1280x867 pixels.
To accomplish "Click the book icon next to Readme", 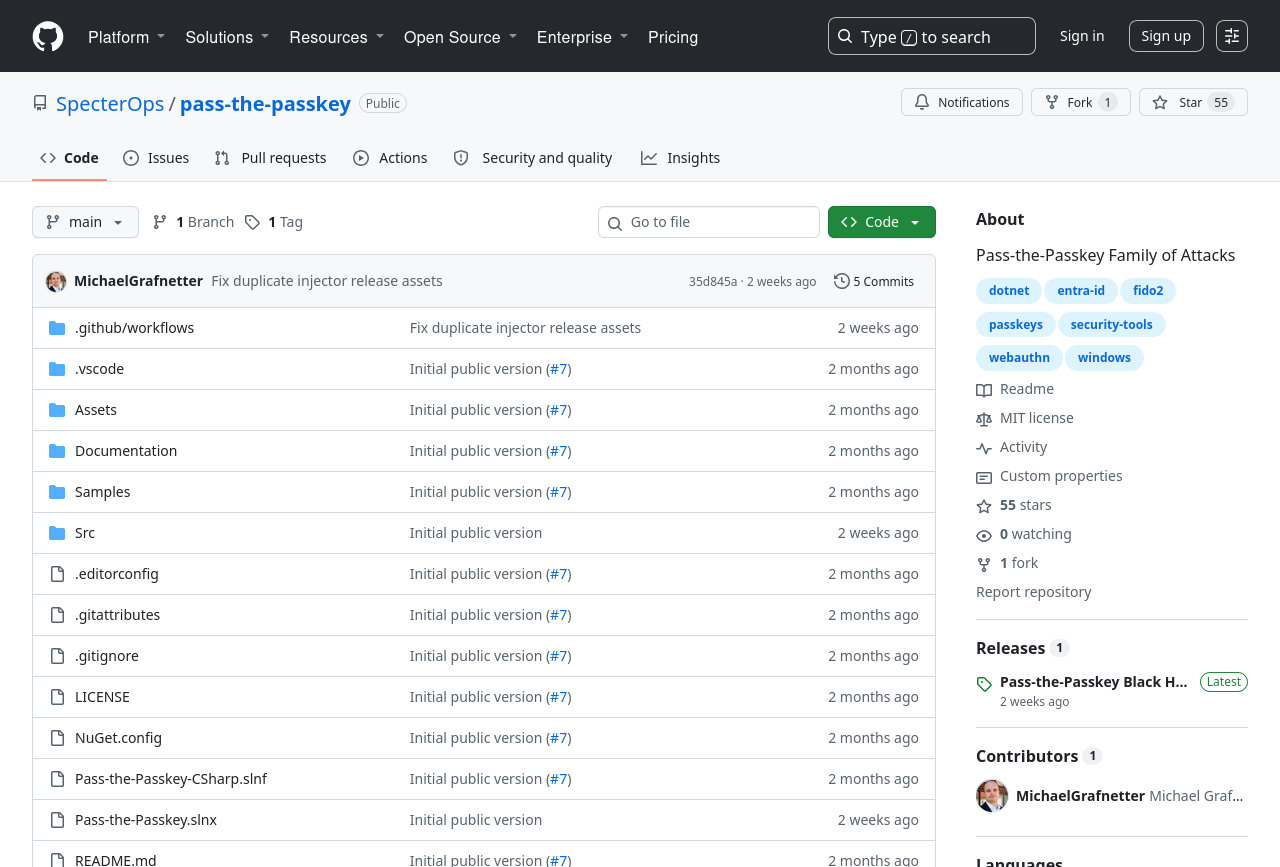I will click(984, 390).
